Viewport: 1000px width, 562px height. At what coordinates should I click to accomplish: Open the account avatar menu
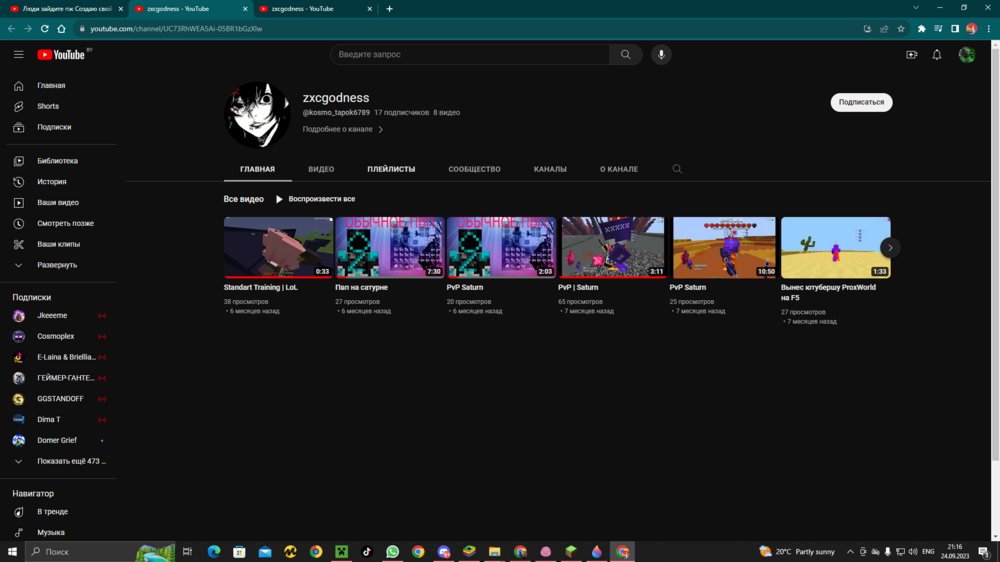coord(967,55)
